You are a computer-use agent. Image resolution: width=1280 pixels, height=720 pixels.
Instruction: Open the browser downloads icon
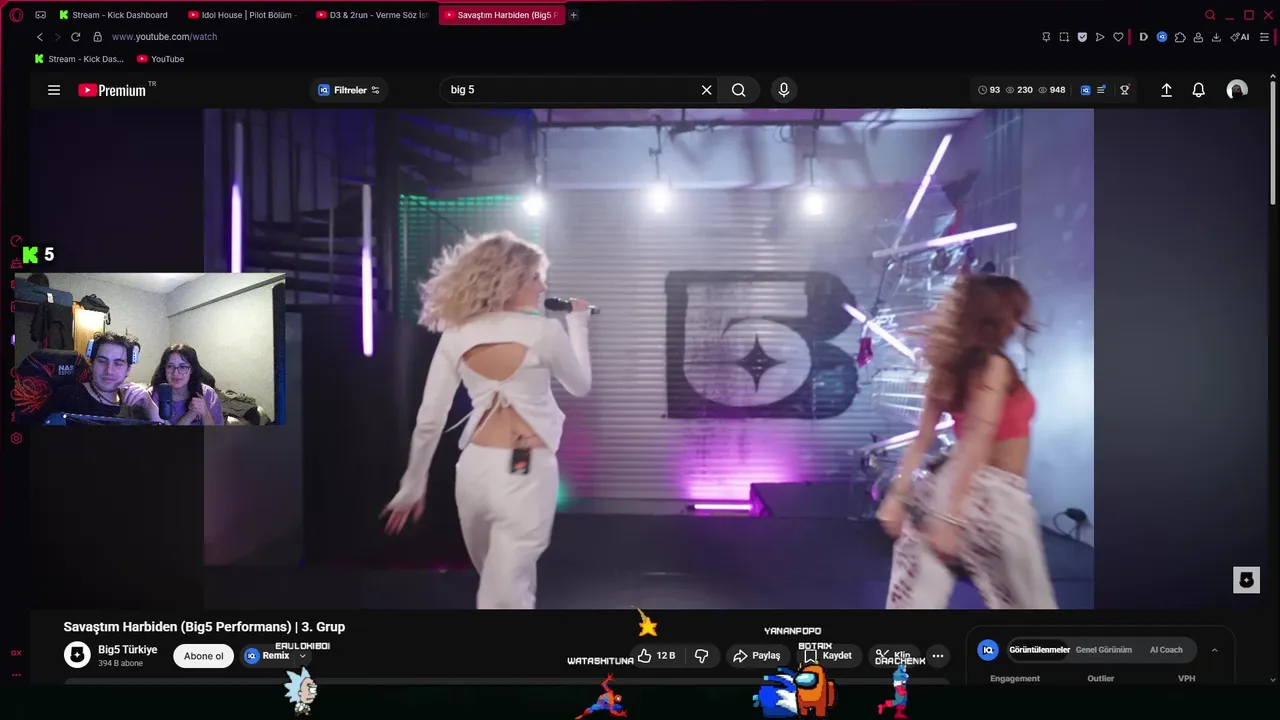tap(1216, 37)
